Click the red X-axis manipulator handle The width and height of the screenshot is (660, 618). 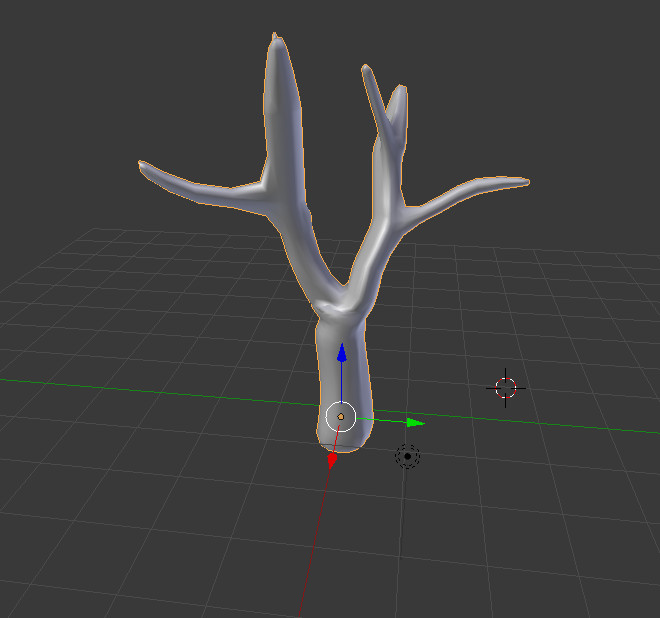click(332, 460)
